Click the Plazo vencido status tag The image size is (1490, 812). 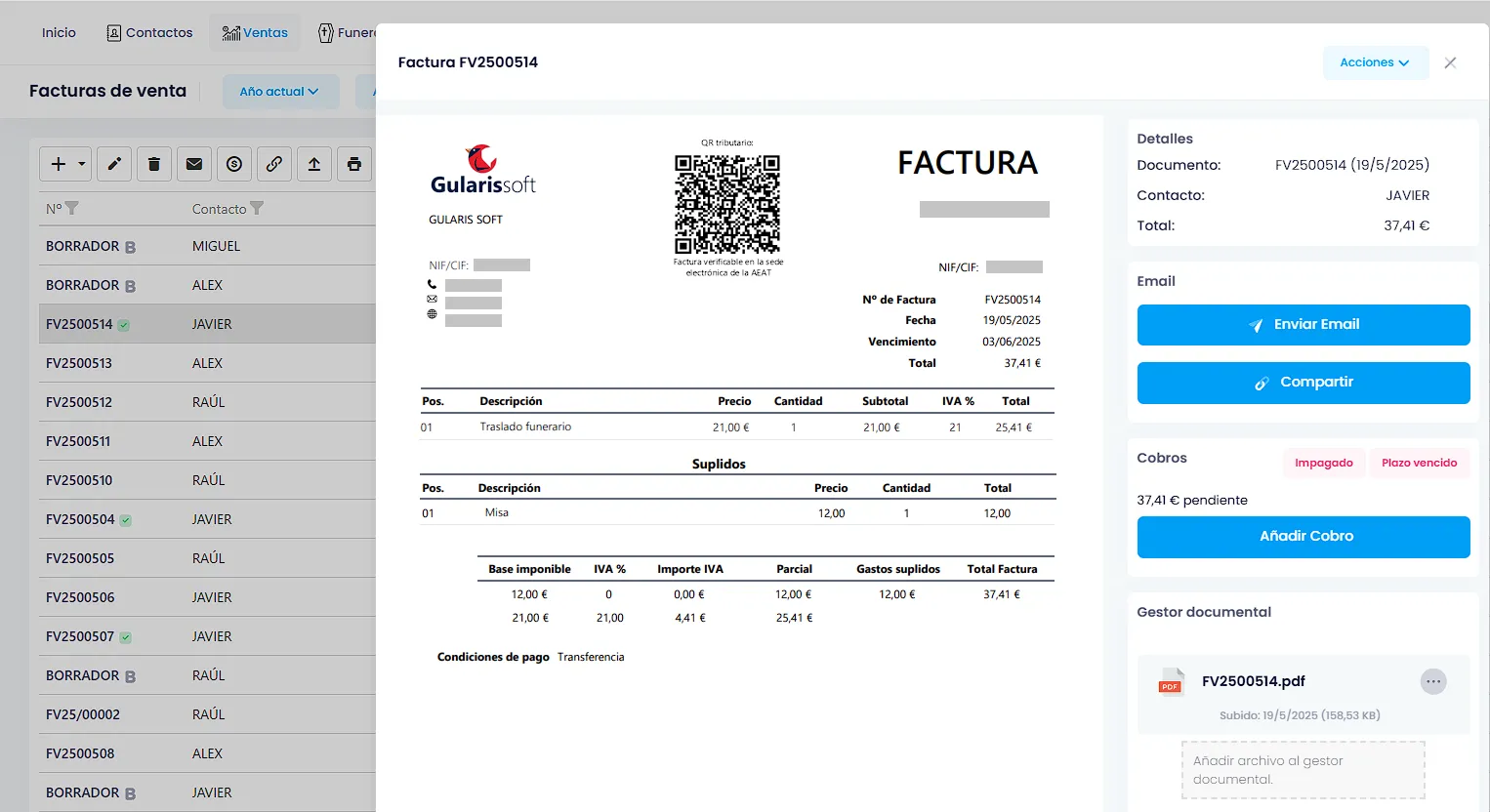tap(1419, 463)
